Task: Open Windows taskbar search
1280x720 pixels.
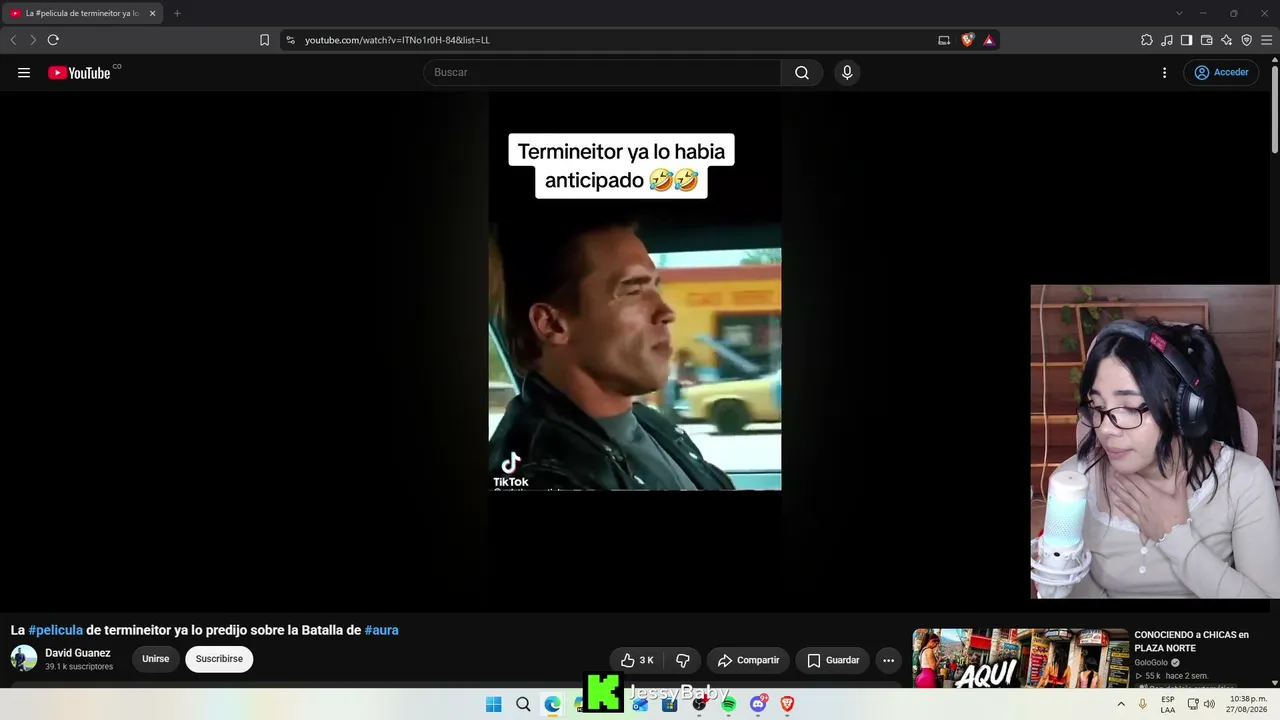Action: pyautogui.click(x=523, y=704)
